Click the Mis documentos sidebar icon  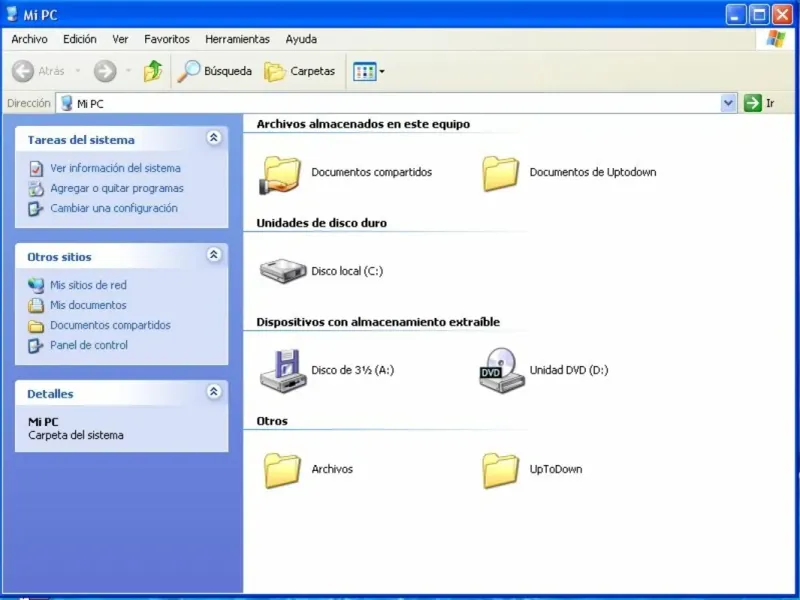tap(36, 306)
